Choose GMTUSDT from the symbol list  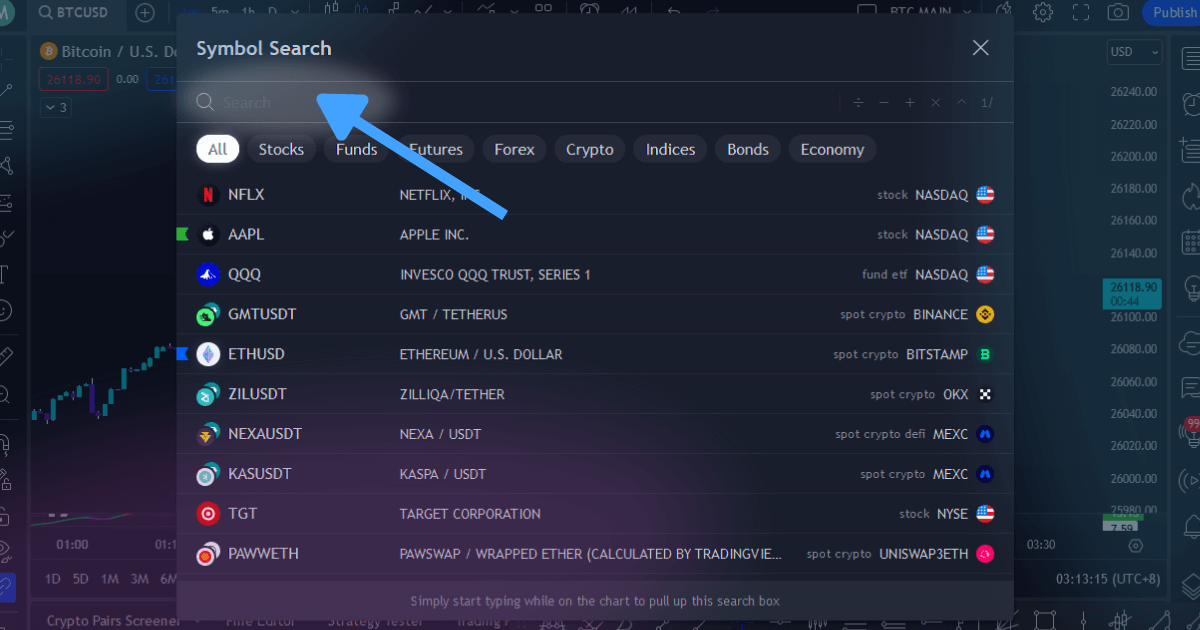coord(595,314)
